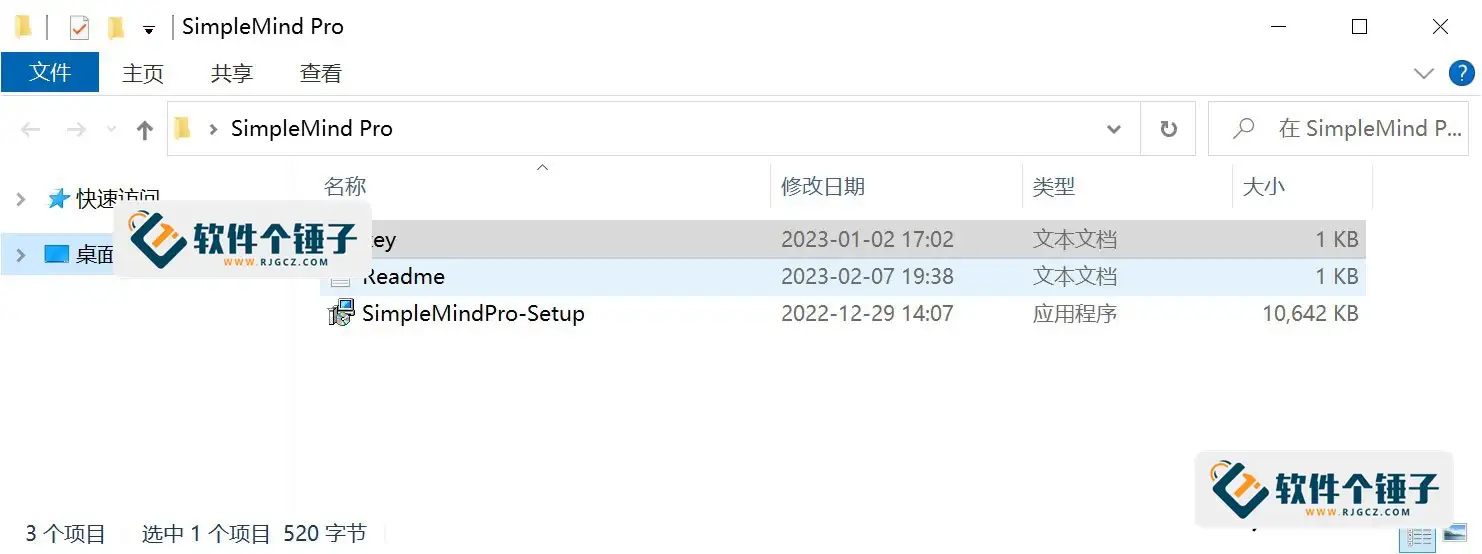Expand the 桌面 tree node
The width and height of the screenshot is (1482, 554).
point(21,256)
